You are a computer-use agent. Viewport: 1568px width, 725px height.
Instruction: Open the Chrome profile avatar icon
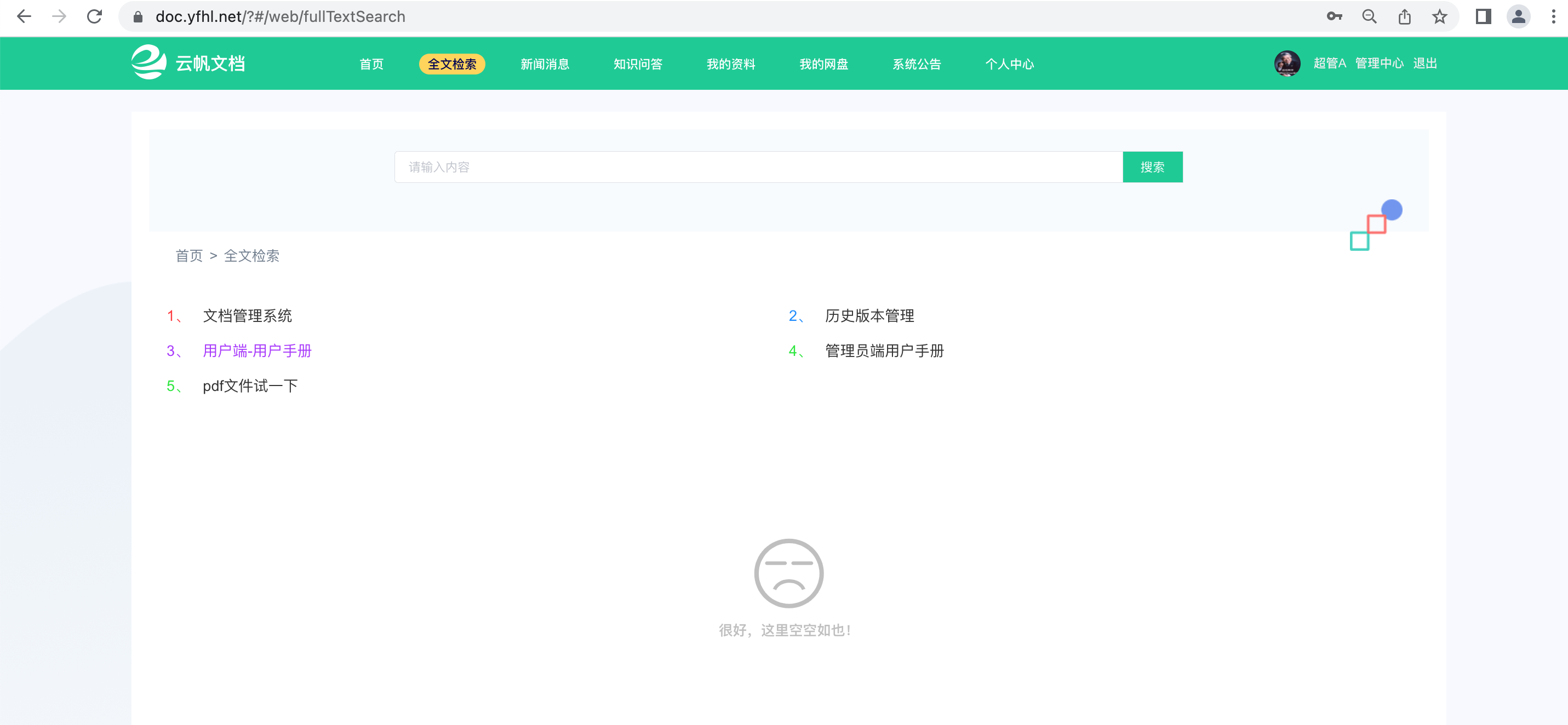[1518, 16]
